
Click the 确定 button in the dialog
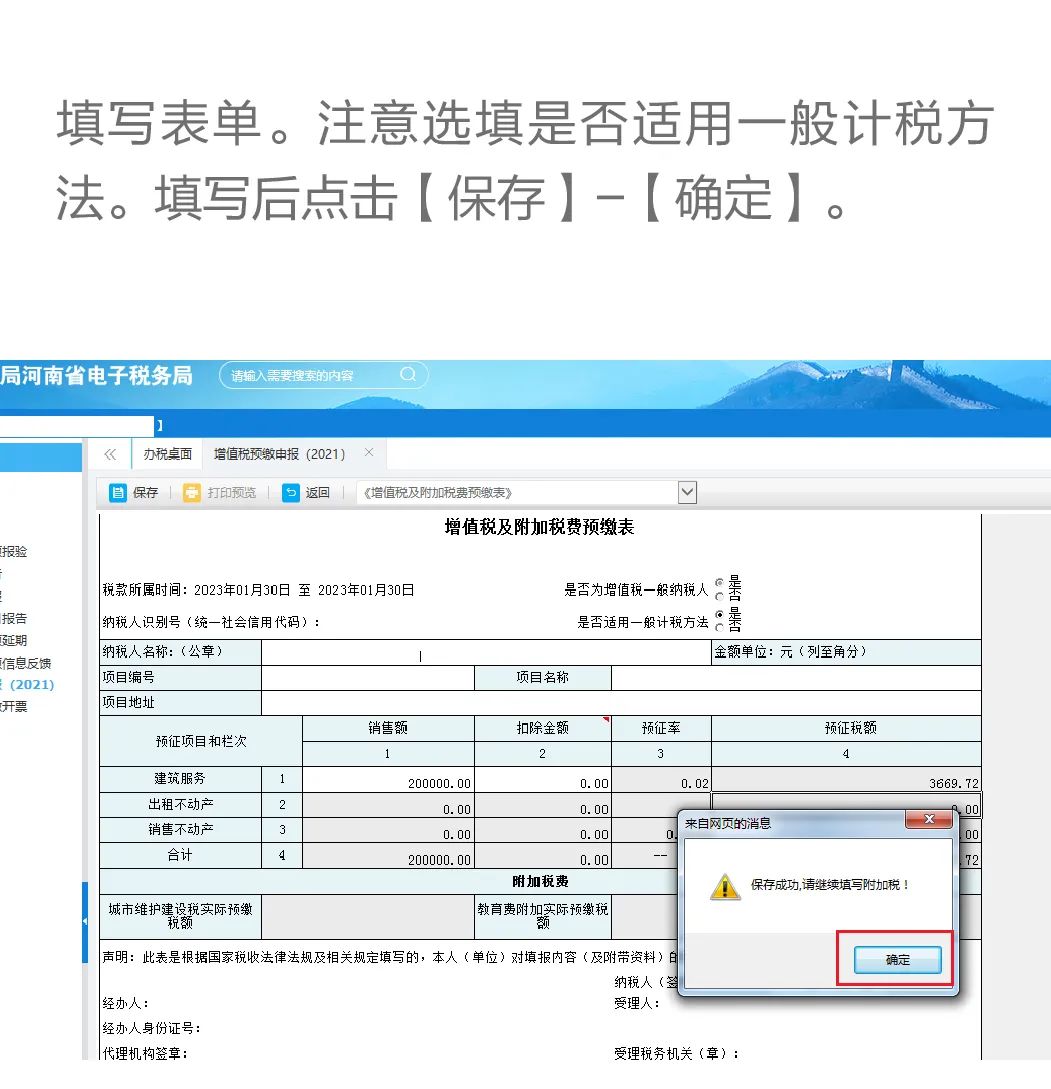click(897, 959)
